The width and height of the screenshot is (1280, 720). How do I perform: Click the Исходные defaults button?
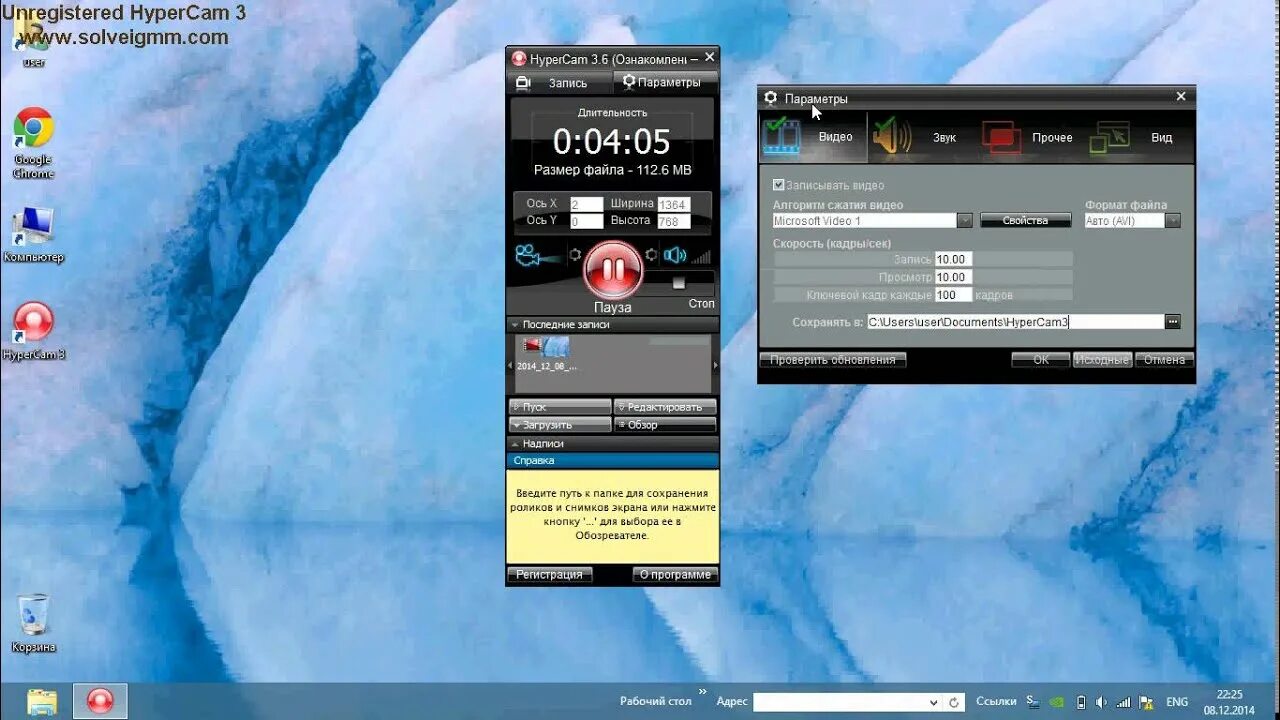1102,360
